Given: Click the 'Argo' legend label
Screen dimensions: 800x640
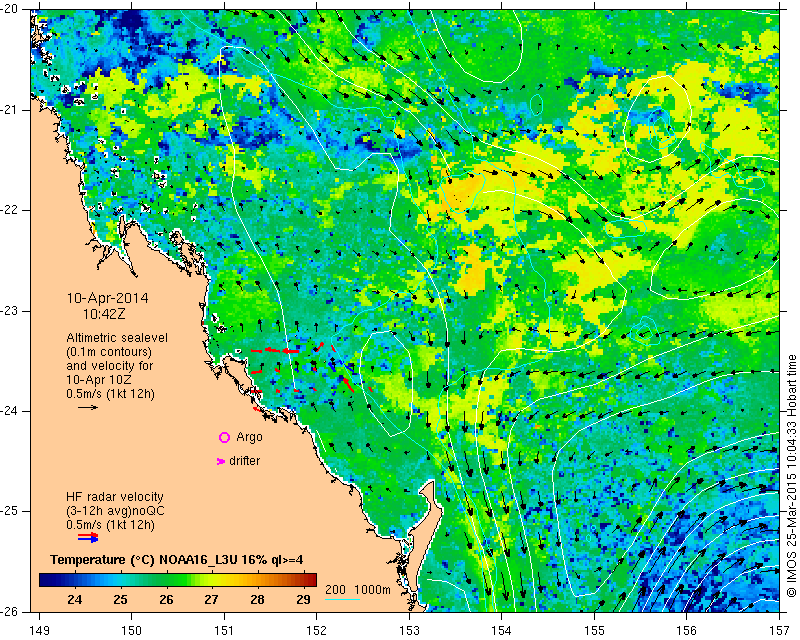Looking at the screenshot, I should pos(249,437).
